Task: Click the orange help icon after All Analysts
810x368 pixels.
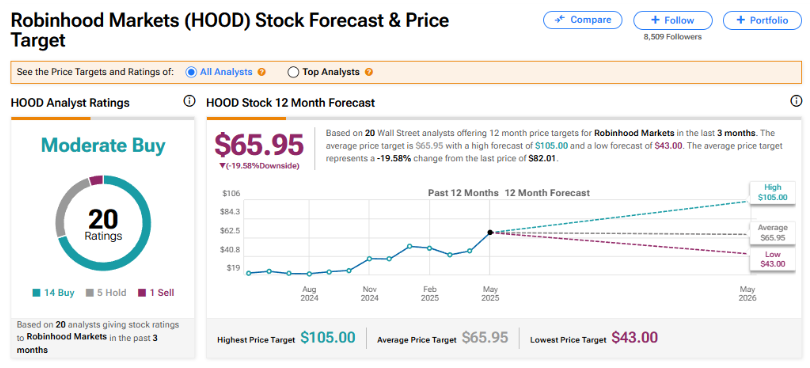Action: (262, 72)
